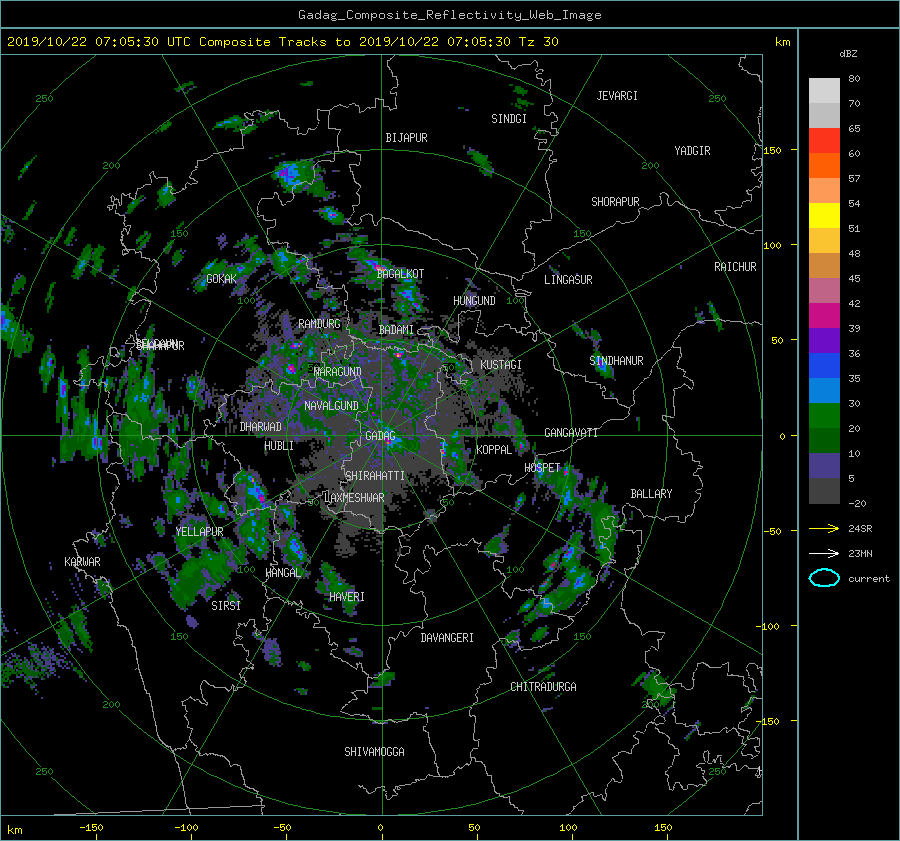Click the dBZ legend heading

[x=848, y=53]
